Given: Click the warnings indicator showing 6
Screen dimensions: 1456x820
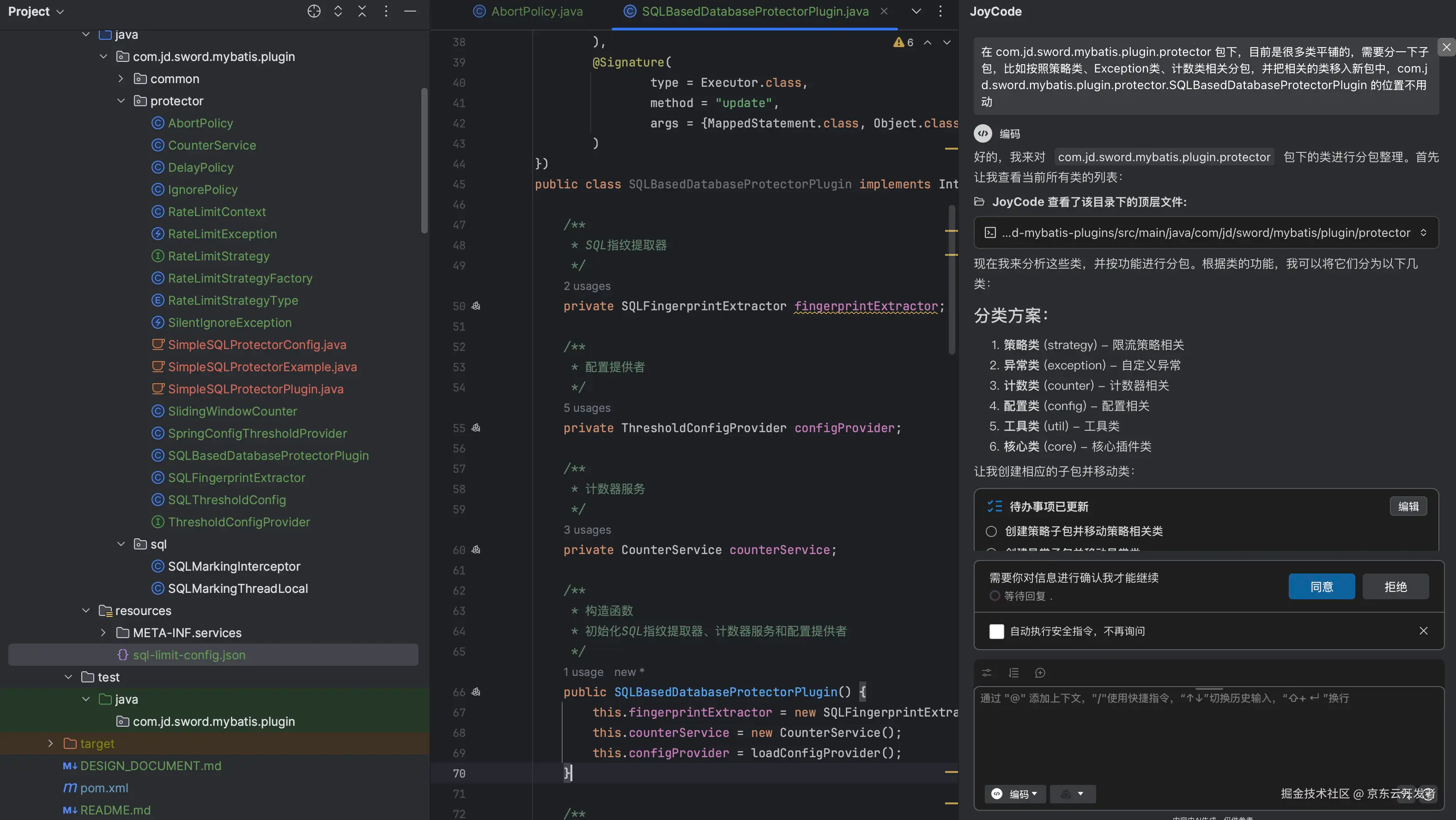Looking at the screenshot, I should [x=903, y=42].
